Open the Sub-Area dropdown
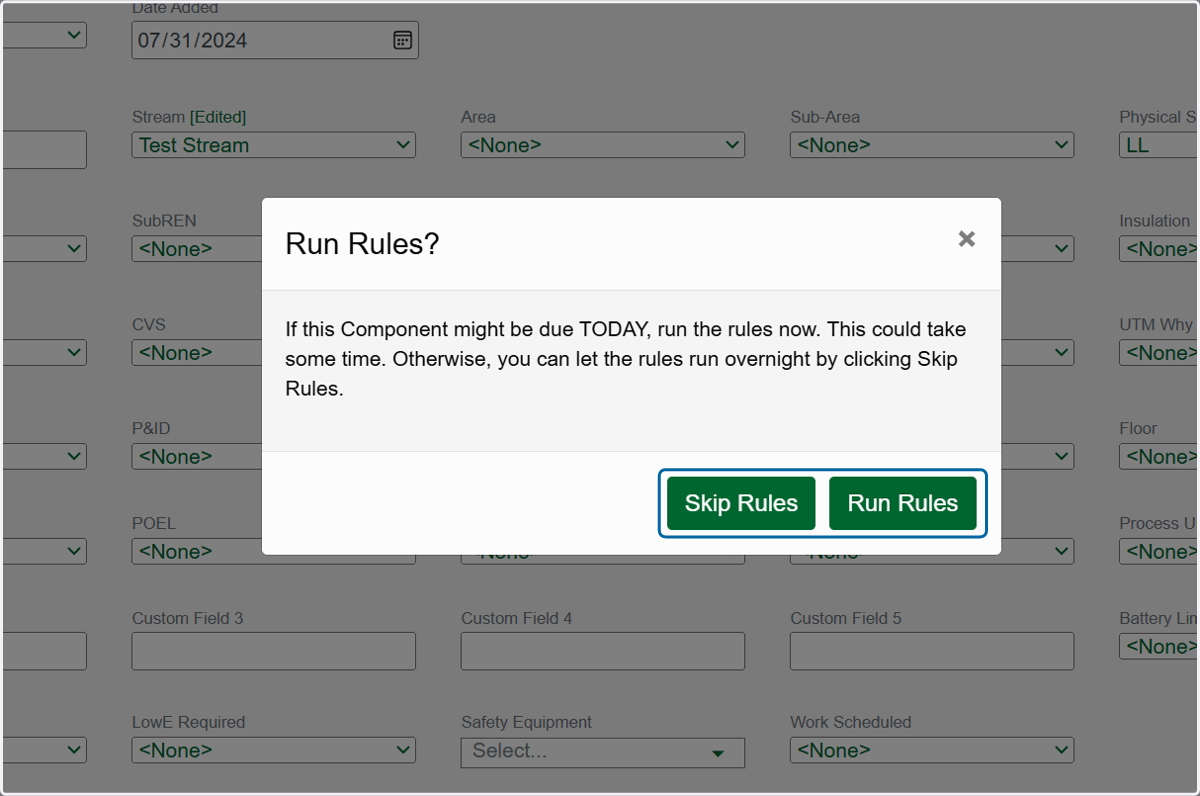The height and width of the screenshot is (796, 1200). 932,145
